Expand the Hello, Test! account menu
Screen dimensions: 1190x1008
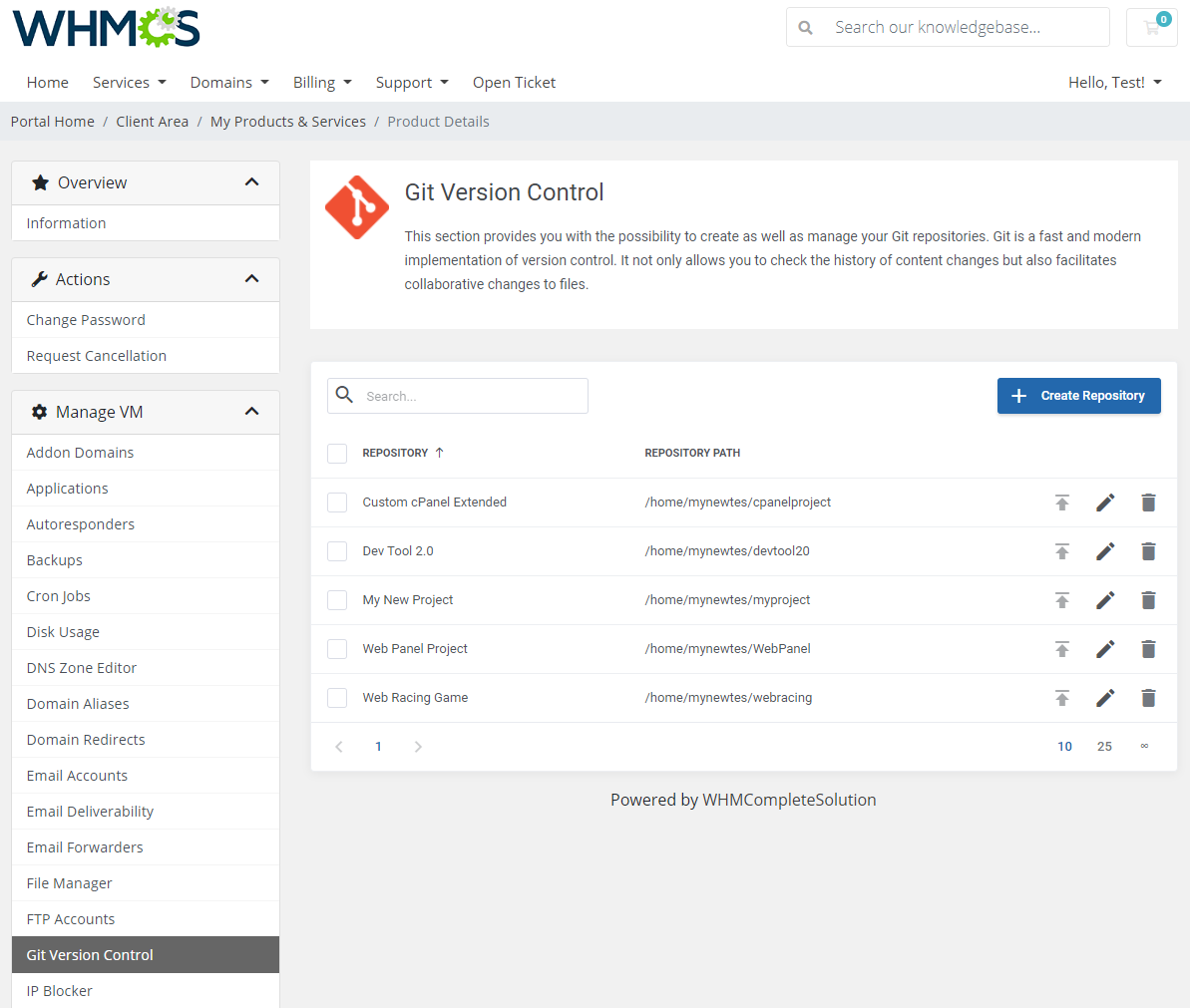(x=1114, y=82)
